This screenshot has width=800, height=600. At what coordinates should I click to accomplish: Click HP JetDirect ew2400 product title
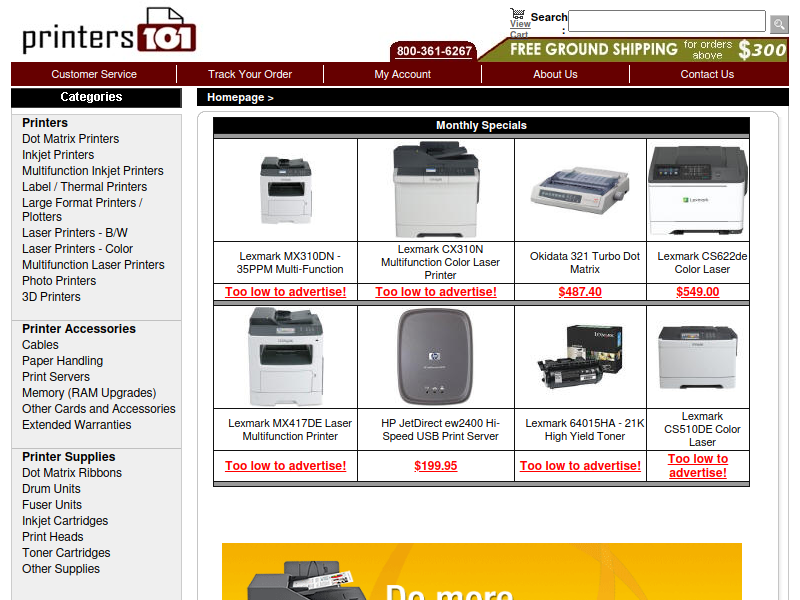(440, 430)
